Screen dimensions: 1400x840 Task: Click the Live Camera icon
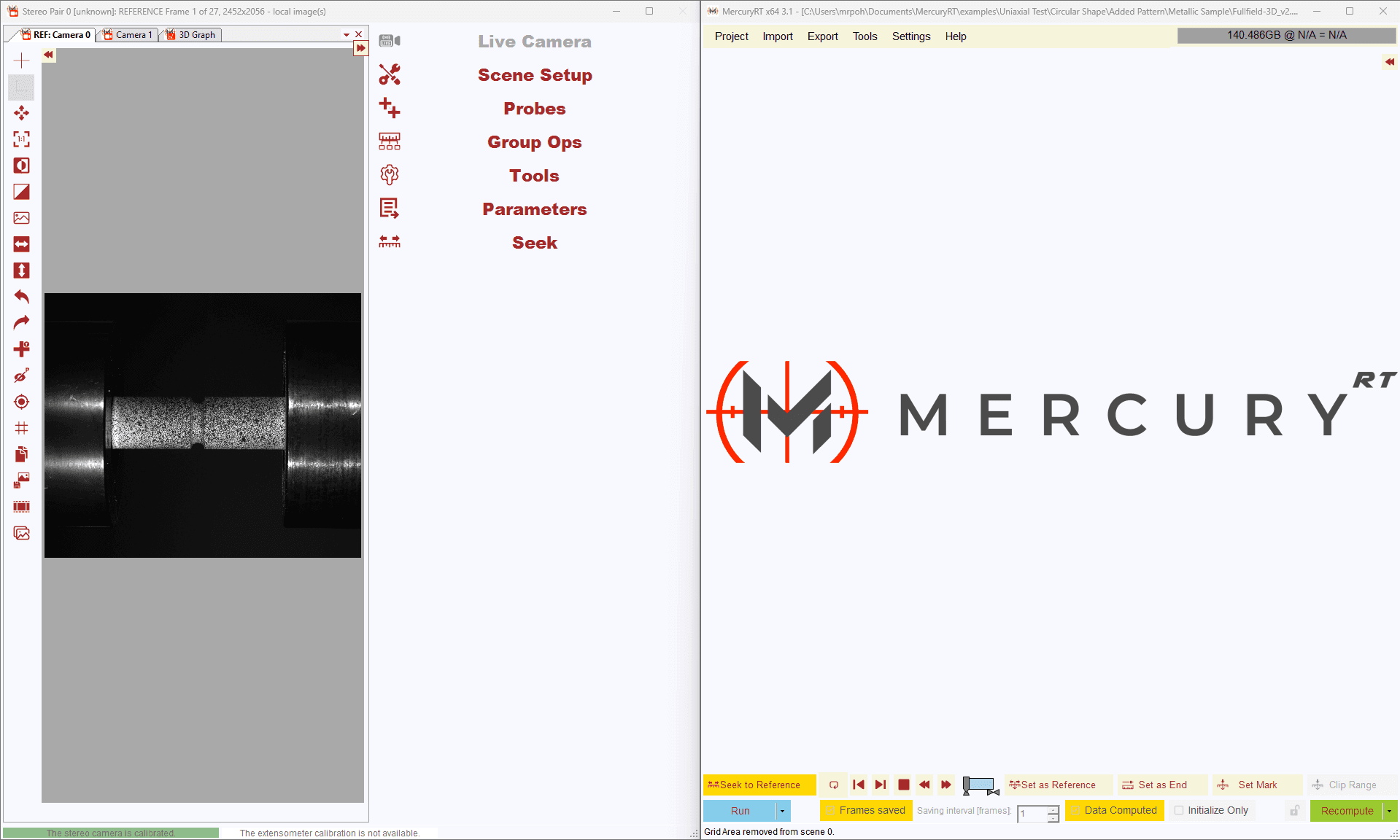point(390,41)
